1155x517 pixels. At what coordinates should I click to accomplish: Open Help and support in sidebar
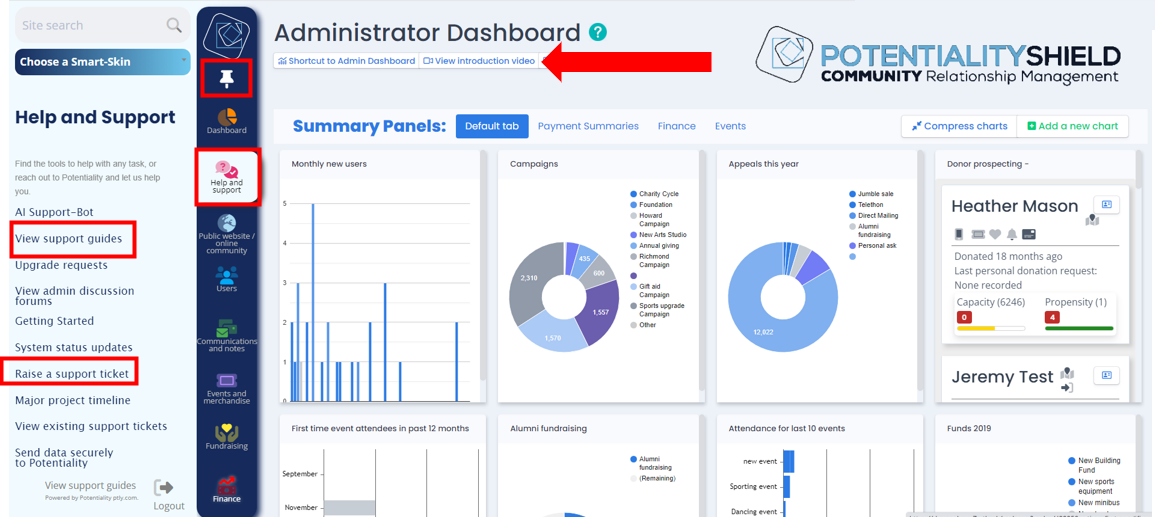tap(227, 177)
